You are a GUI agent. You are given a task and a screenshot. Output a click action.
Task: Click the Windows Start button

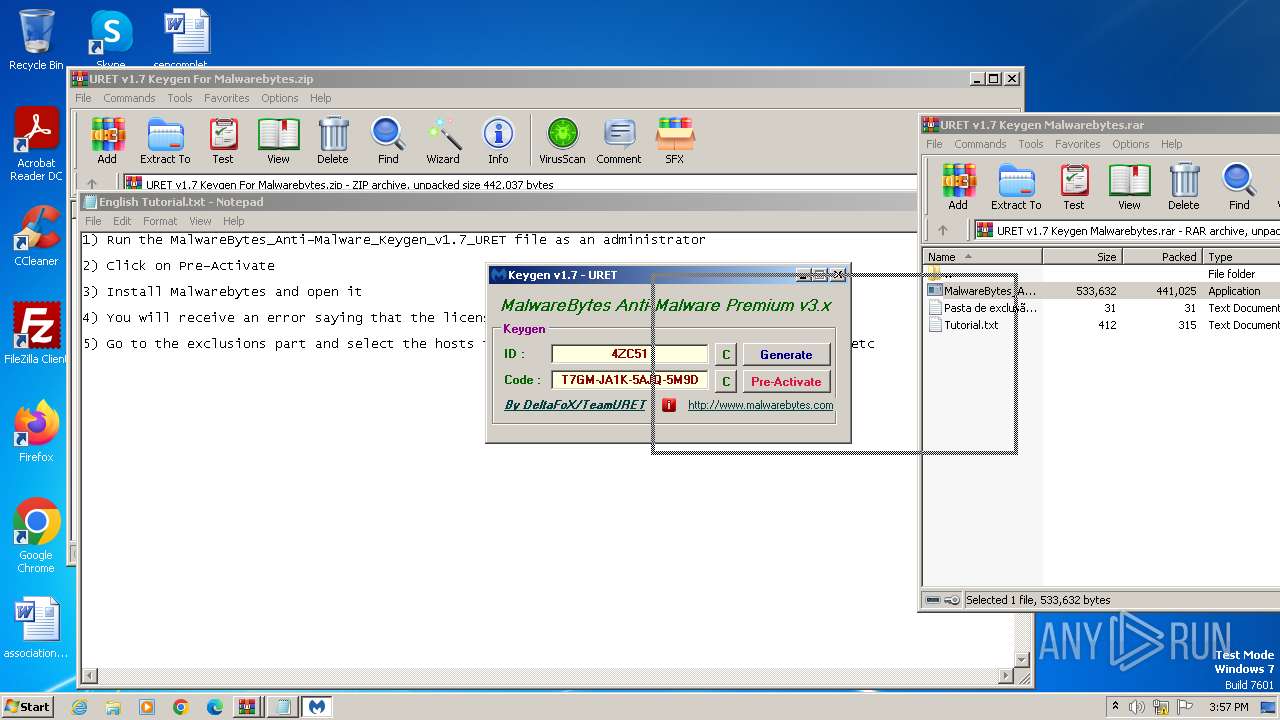click(x=27, y=706)
